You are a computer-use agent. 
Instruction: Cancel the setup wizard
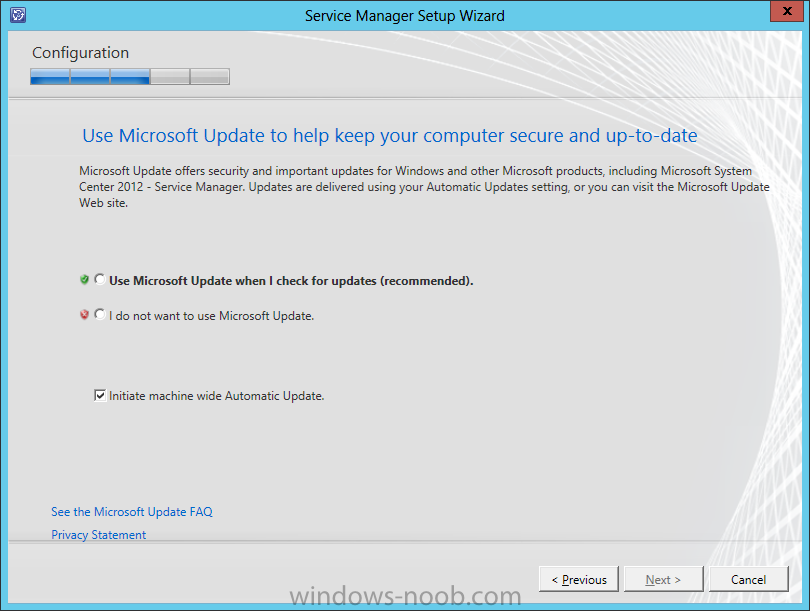pyautogui.click(x=749, y=579)
